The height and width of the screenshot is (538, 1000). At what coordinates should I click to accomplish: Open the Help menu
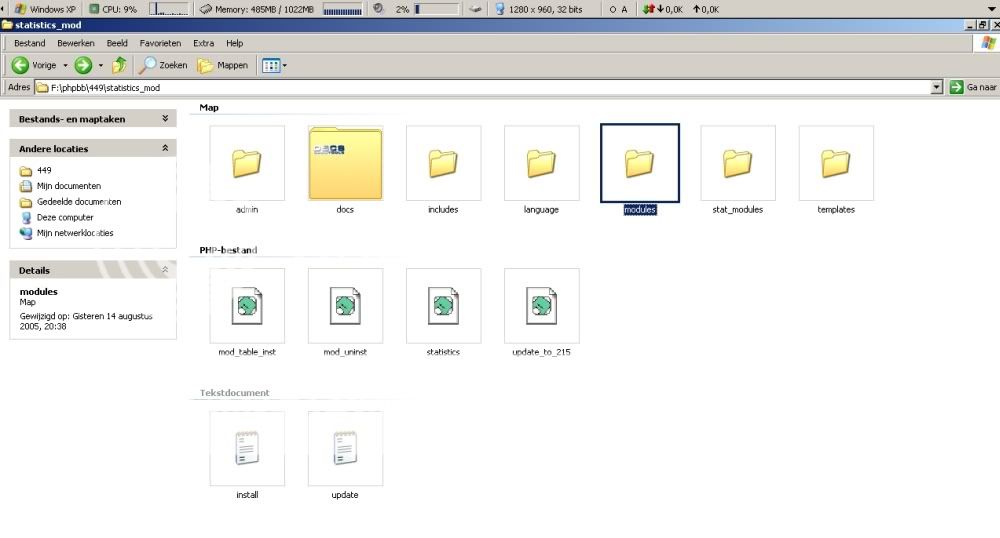(x=235, y=43)
